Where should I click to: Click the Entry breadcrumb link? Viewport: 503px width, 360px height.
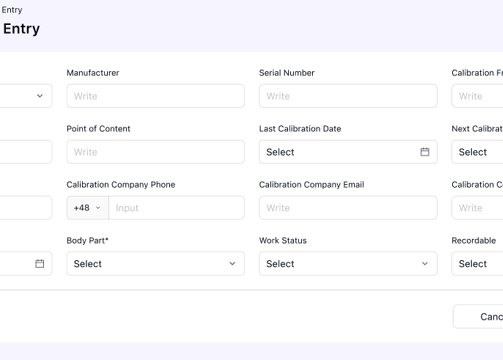point(12,10)
